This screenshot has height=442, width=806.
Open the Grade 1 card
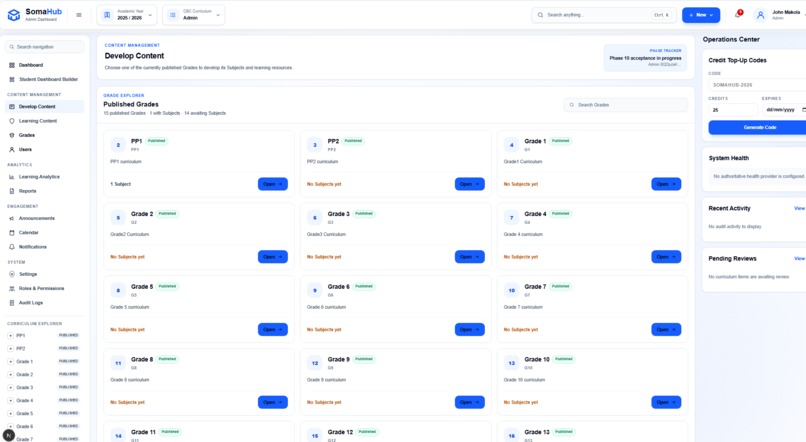pyautogui.click(x=666, y=184)
